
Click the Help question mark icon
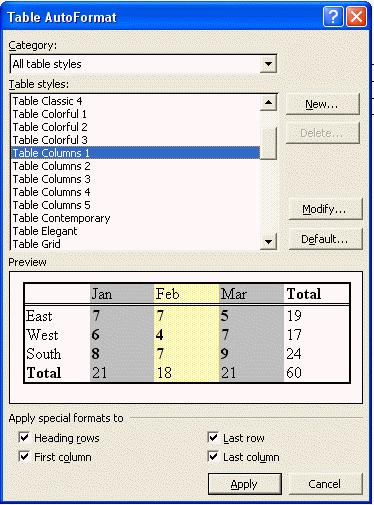click(x=333, y=17)
